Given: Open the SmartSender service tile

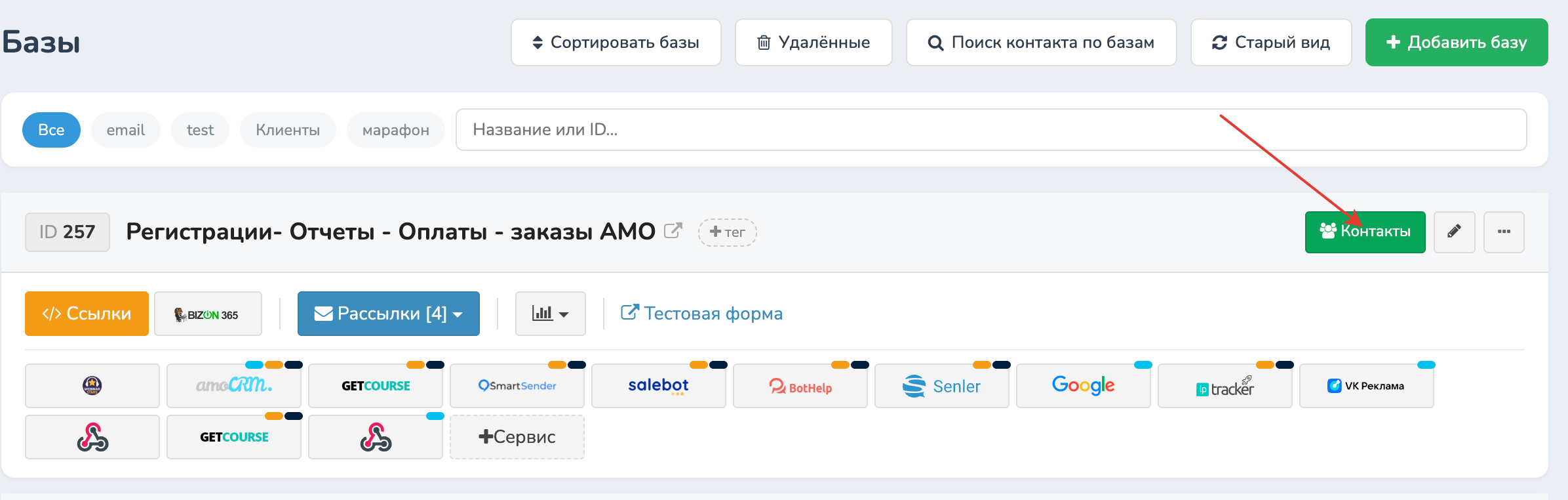Looking at the screenshot, I should 517,386.
